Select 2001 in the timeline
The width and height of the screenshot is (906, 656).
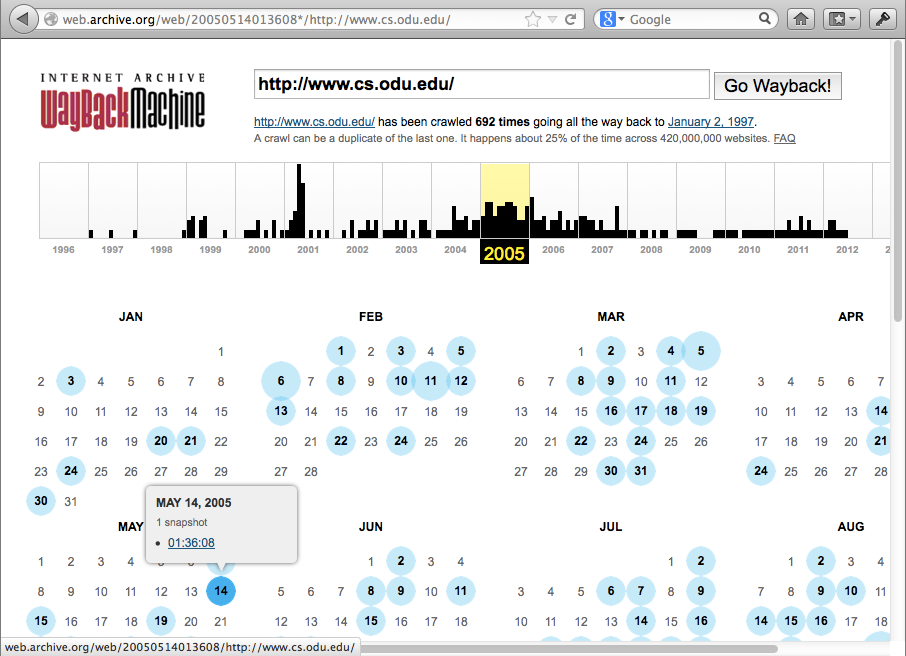pyautogui.click(x=308, y=250)
